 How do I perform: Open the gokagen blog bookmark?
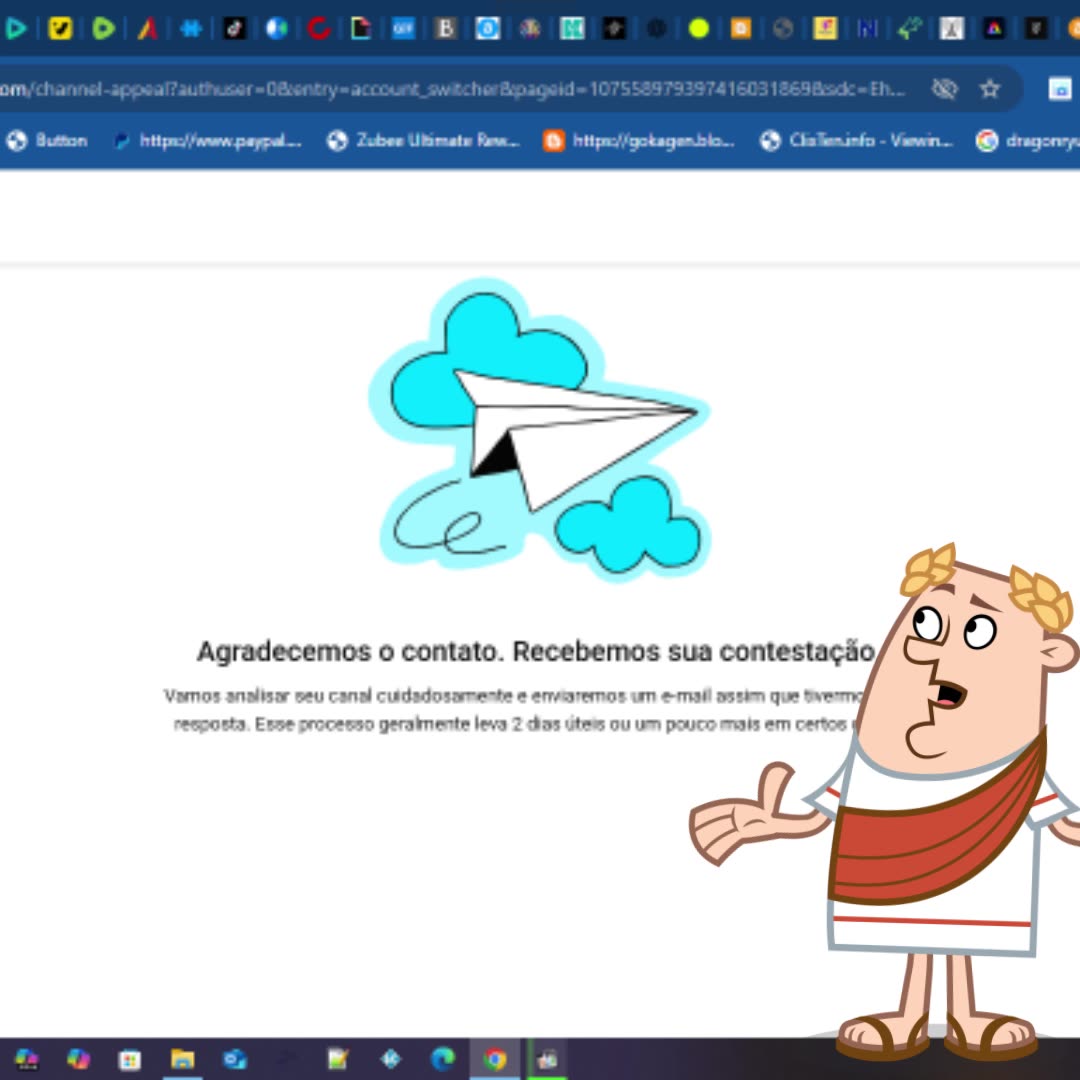click(638, 141)
